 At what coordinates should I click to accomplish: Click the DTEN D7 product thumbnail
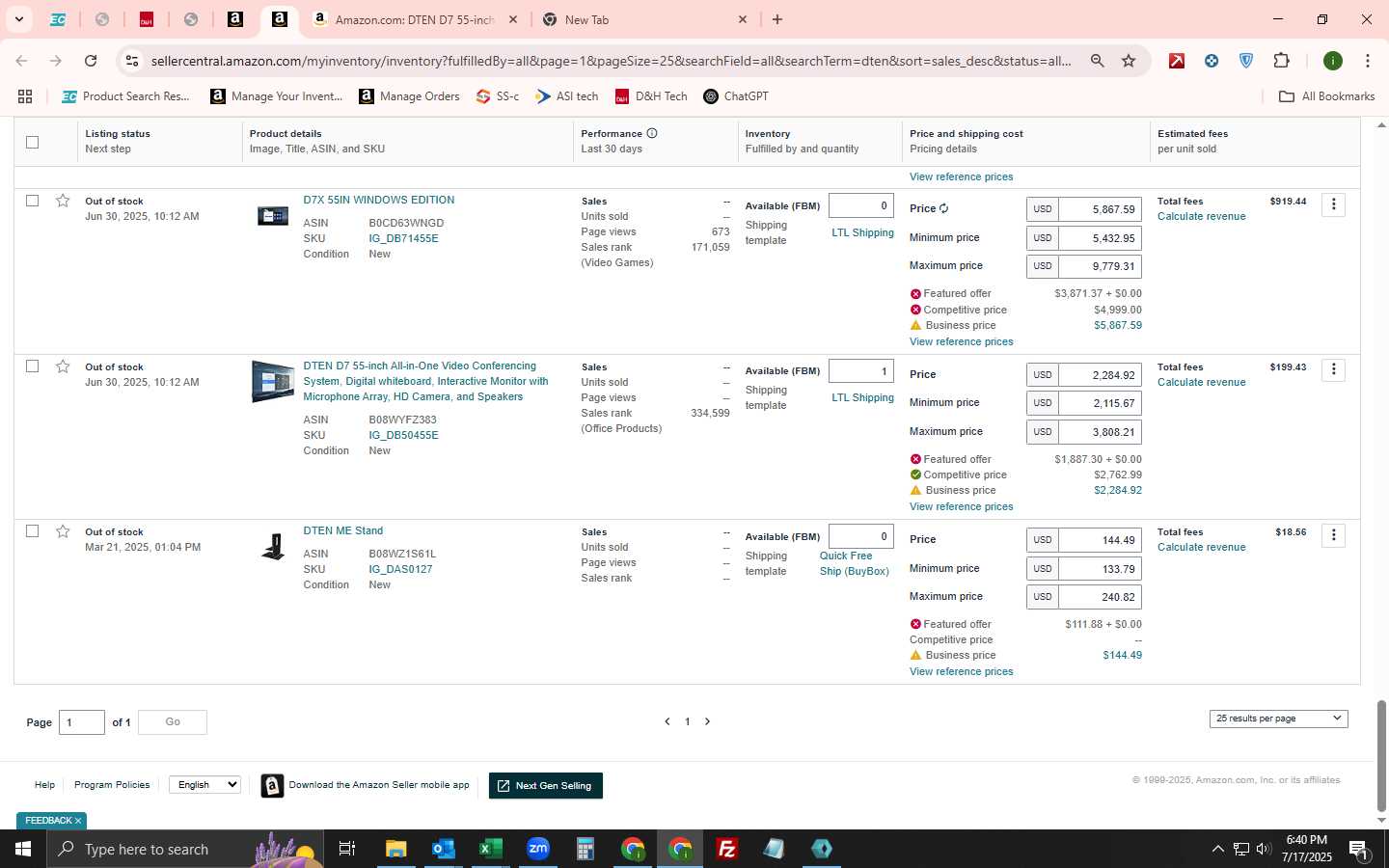[273, 382]
